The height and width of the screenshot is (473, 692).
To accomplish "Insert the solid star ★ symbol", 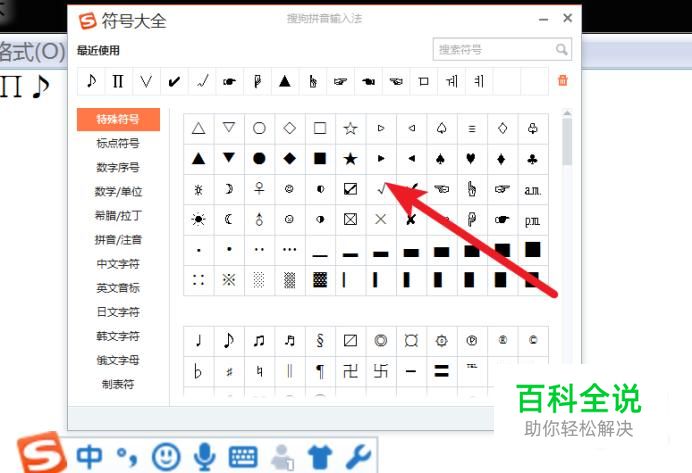I will pyautogui.click(x=350, y=159).
